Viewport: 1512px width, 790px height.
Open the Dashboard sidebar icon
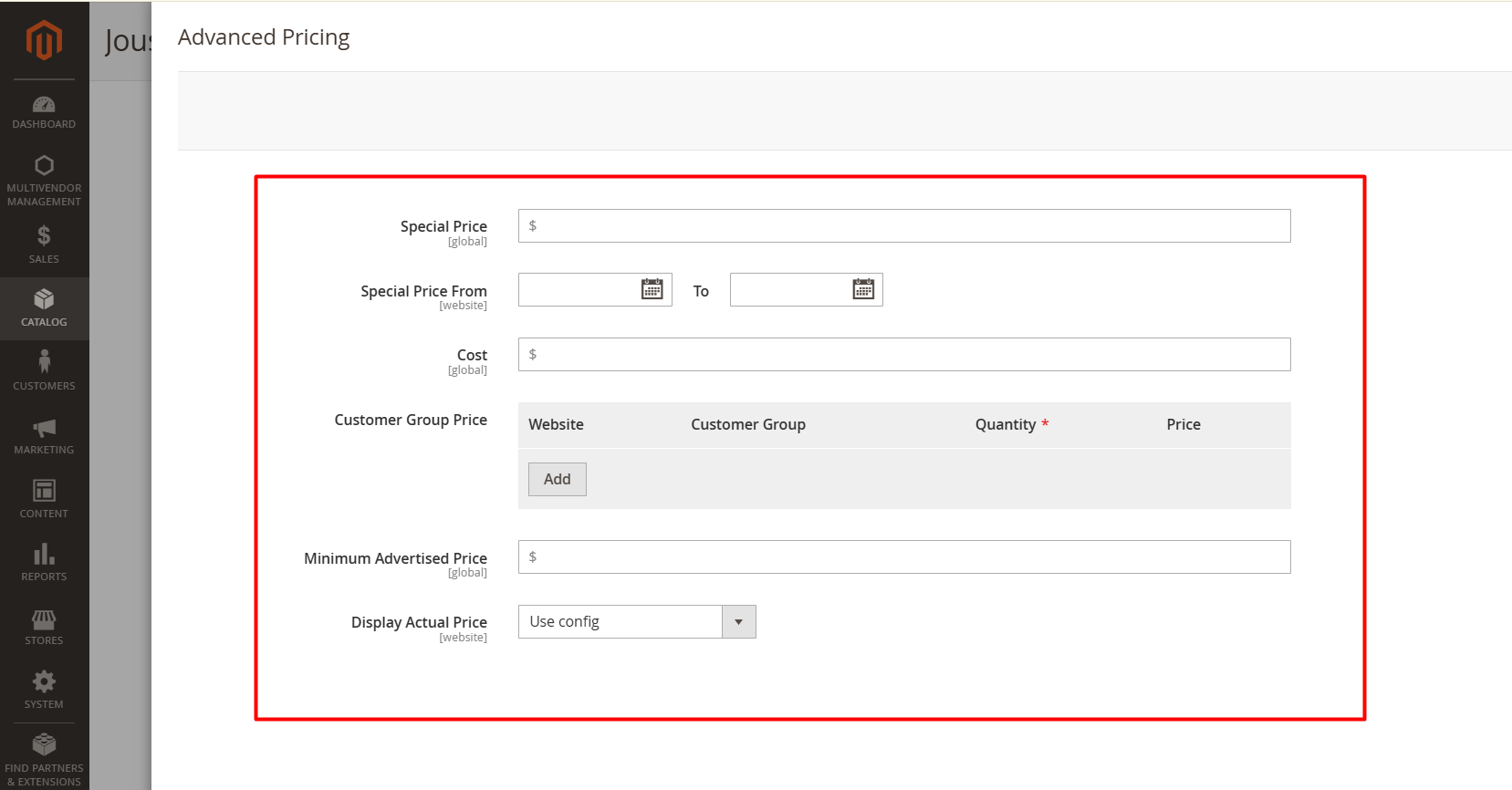(x=44, y=104)
